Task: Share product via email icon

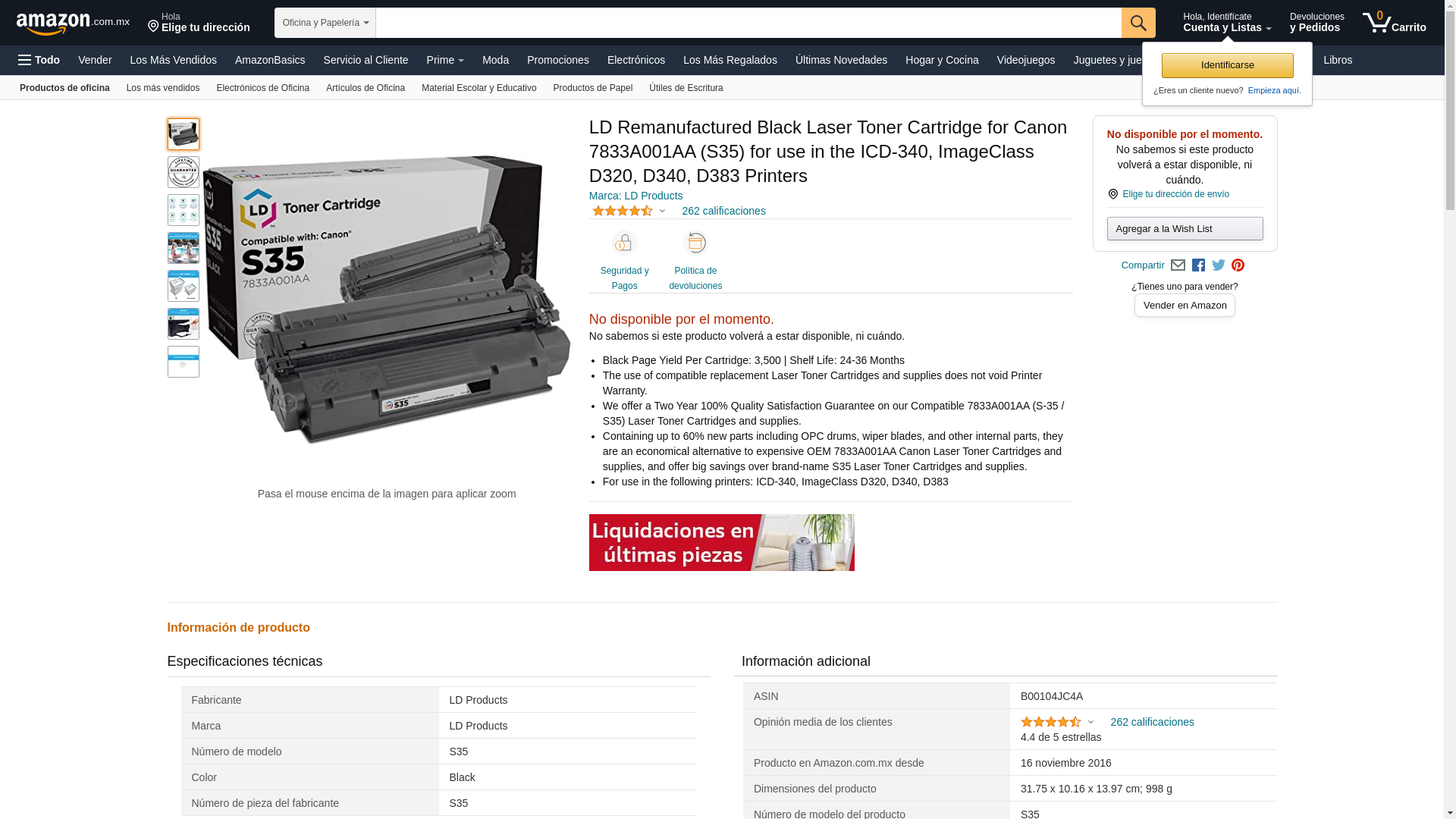Action: point(1178,265)
